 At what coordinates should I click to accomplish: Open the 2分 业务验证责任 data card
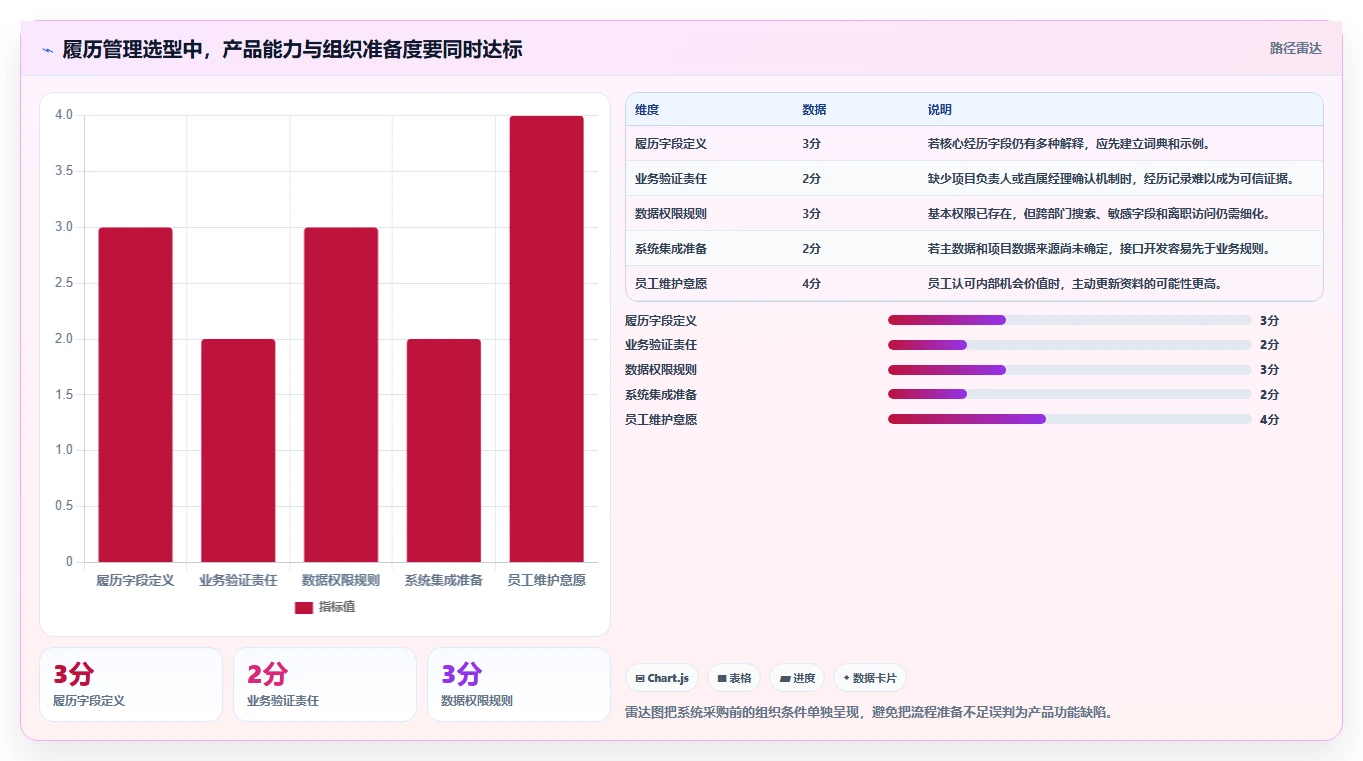pos(325,684)
